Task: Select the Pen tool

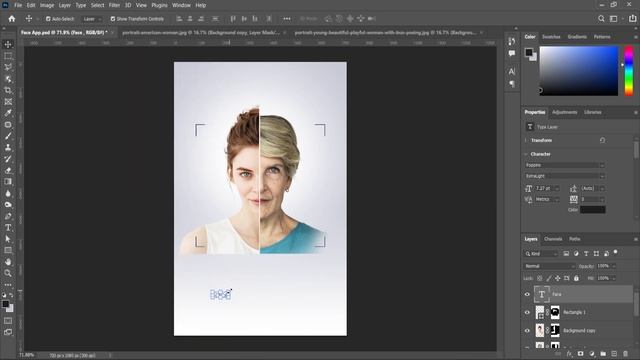Action: 8,216
